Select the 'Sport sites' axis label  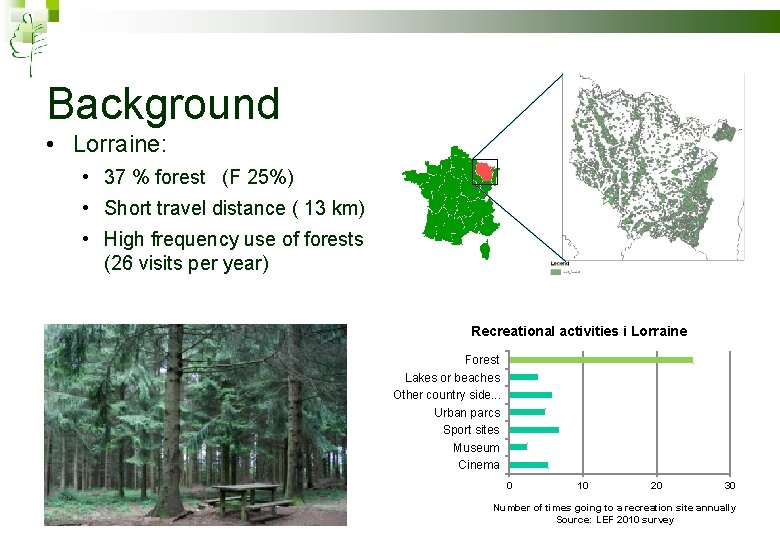(x=471, y=430)
